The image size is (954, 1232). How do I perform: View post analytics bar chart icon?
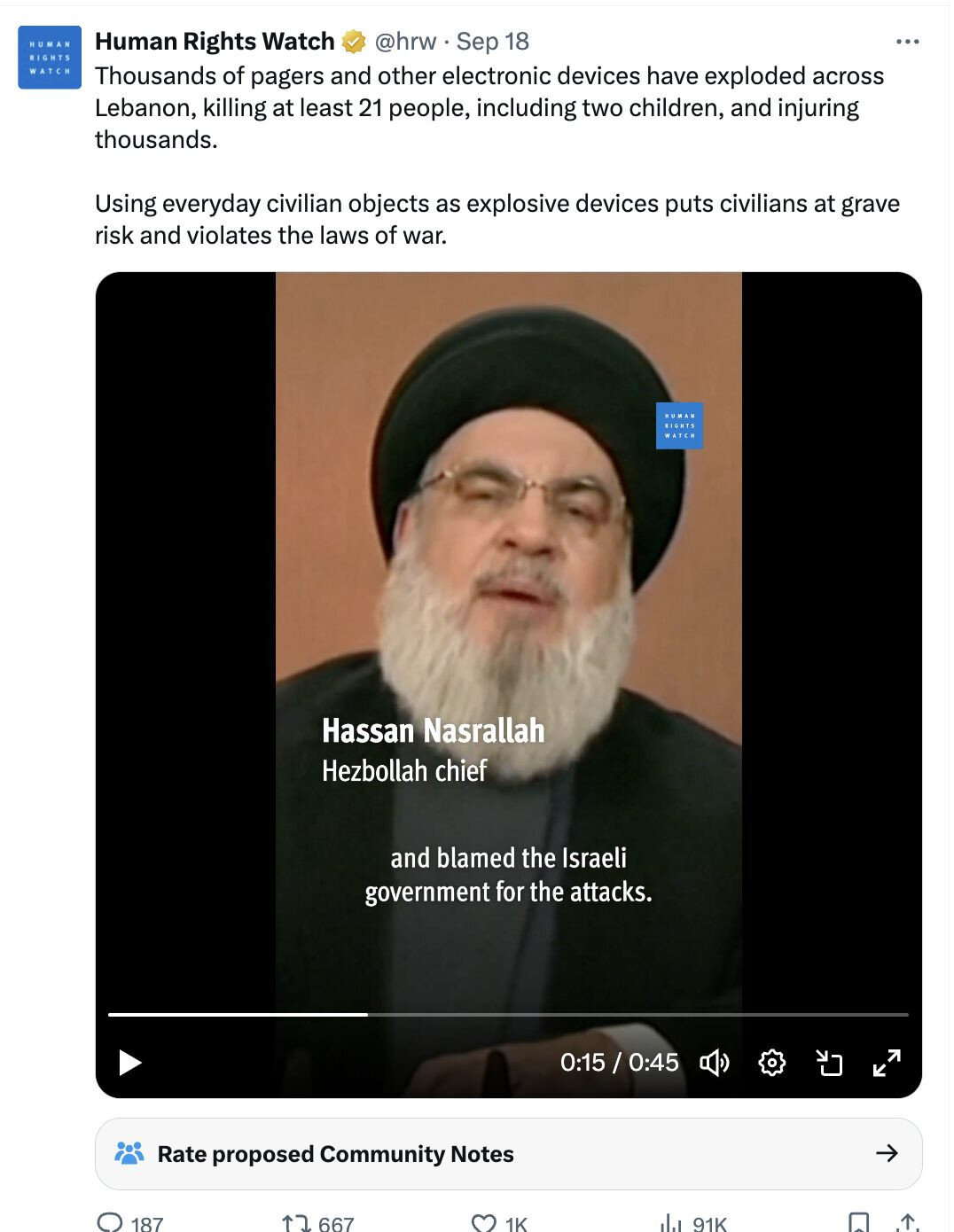[x=671, y=1223]
